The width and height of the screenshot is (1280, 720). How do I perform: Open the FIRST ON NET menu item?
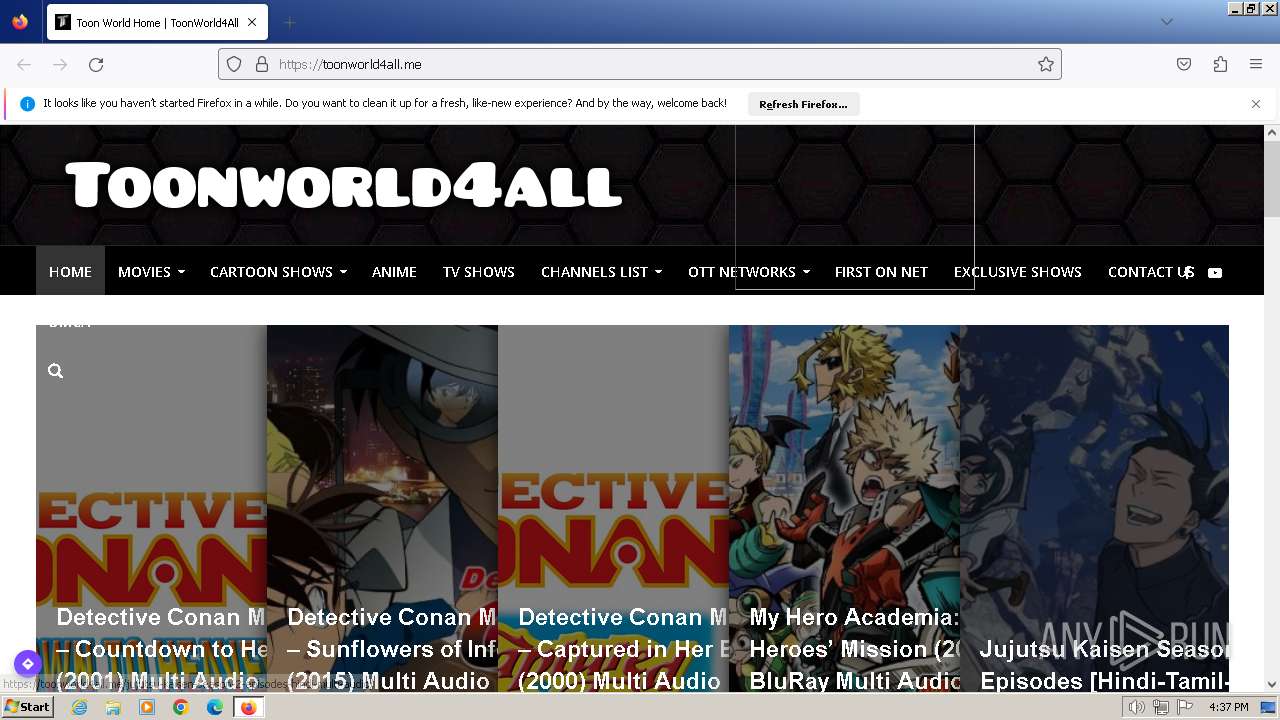point(881,271)
